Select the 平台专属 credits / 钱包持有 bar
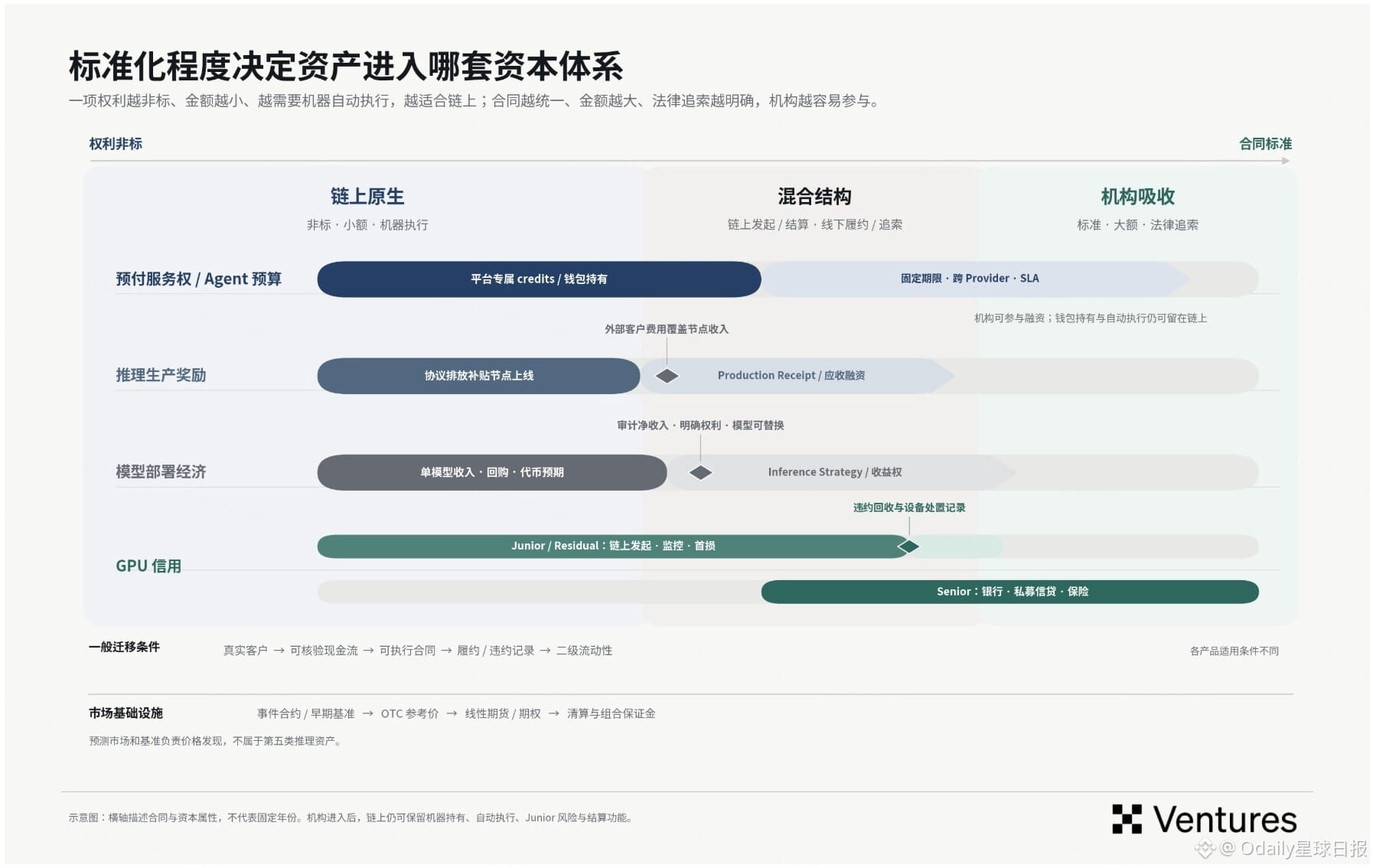Screen dimensions: 1373x868 click(x=539, y=279)
